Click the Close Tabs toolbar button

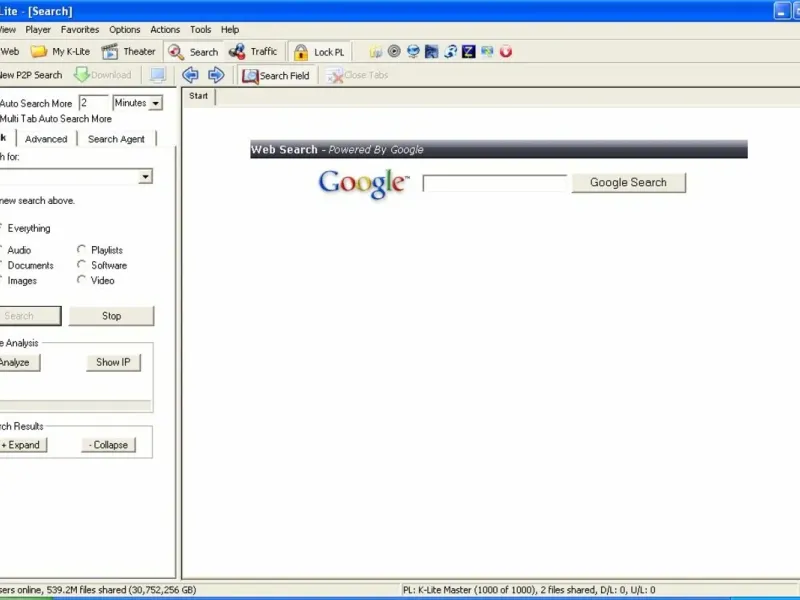357,76
